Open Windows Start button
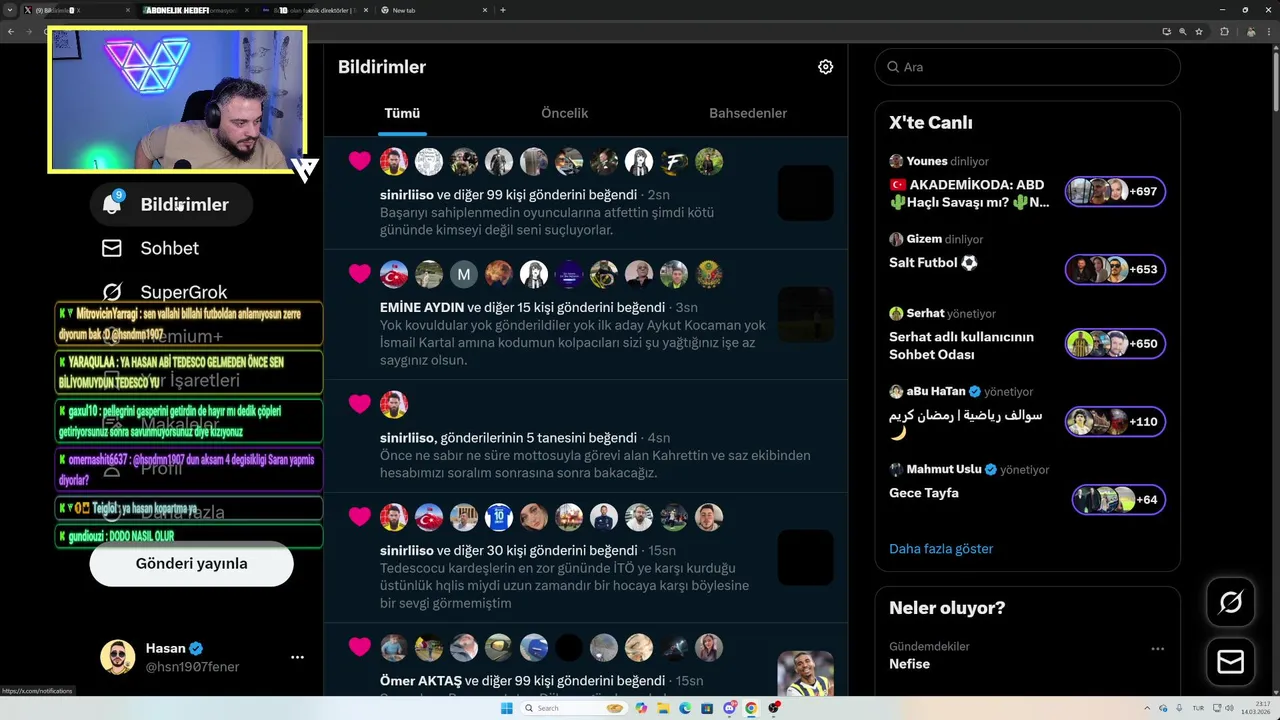The height and width of the screenshot is (720, 1280). (x=507, y=708)
